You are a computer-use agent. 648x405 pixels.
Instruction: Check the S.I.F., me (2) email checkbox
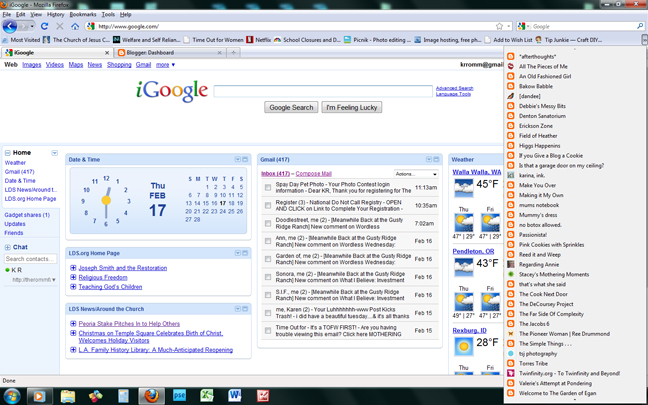point(268,295)
